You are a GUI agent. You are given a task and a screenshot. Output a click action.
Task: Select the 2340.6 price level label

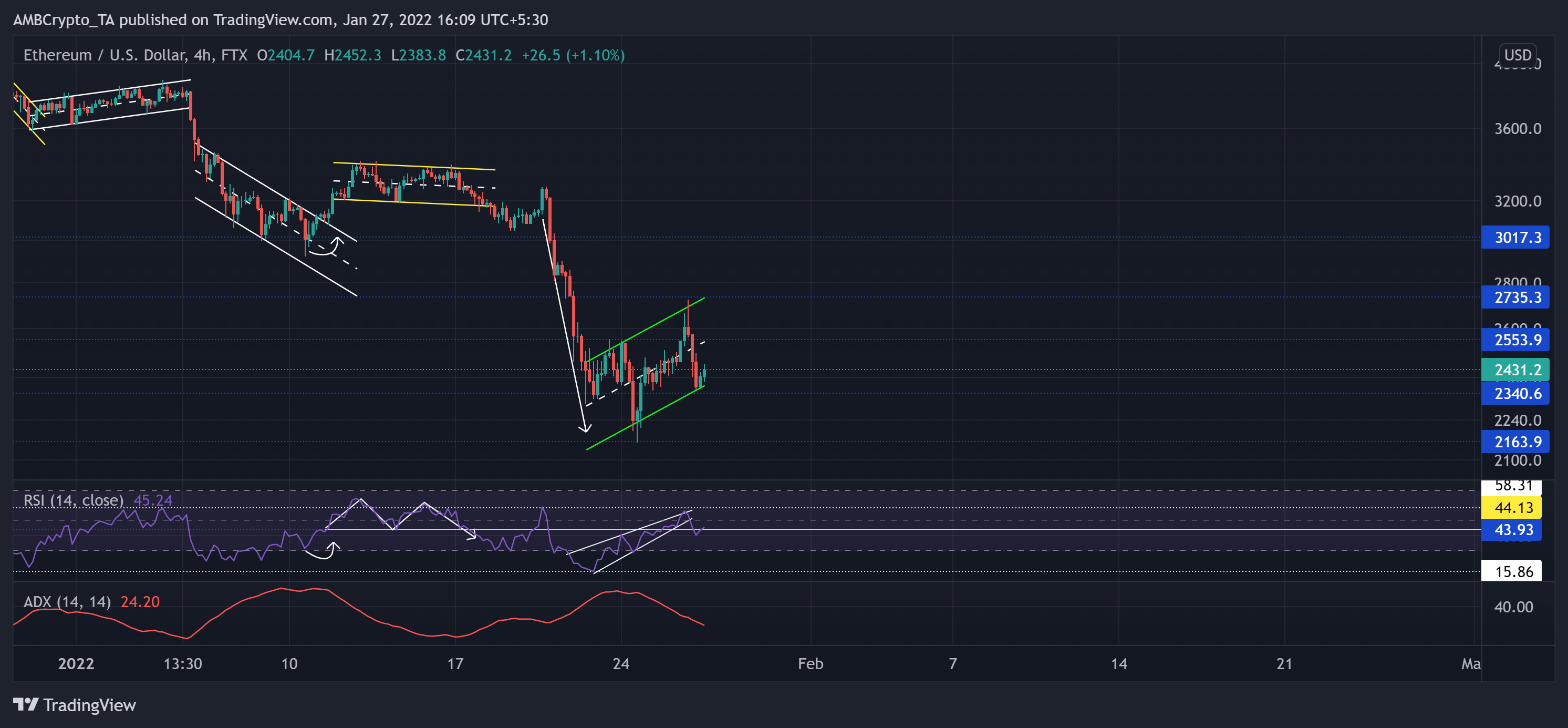(x=1515, y=393)
